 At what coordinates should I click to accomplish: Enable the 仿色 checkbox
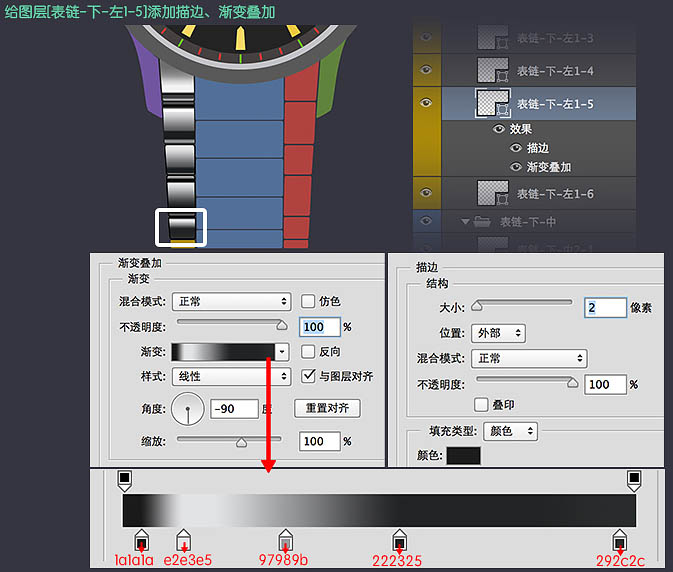308,301
